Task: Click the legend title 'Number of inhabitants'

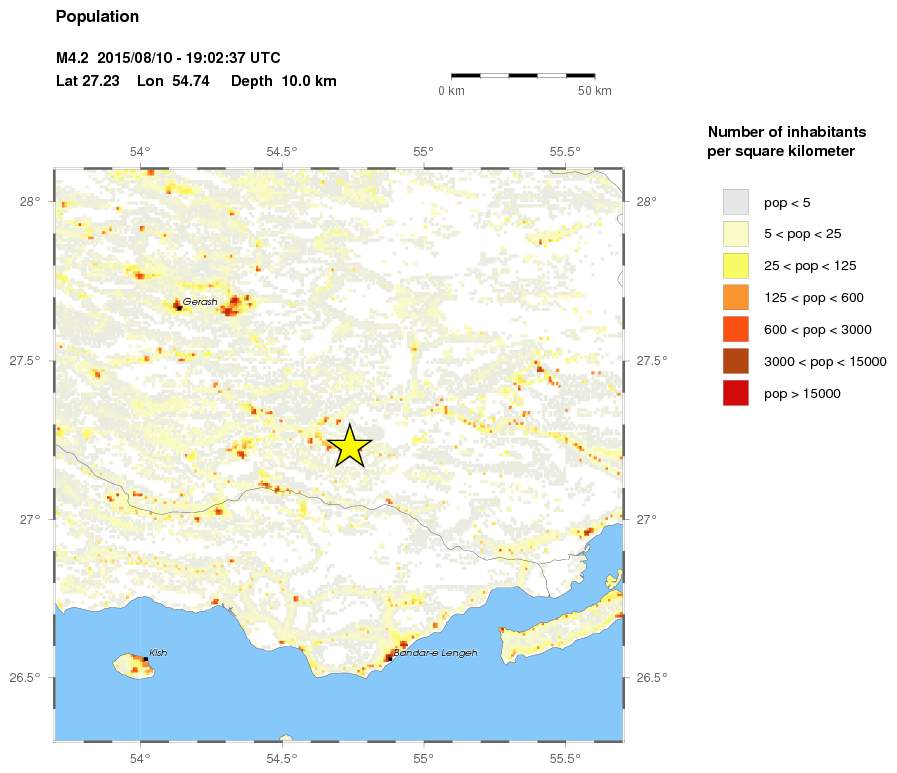Action: pos(786,132)
